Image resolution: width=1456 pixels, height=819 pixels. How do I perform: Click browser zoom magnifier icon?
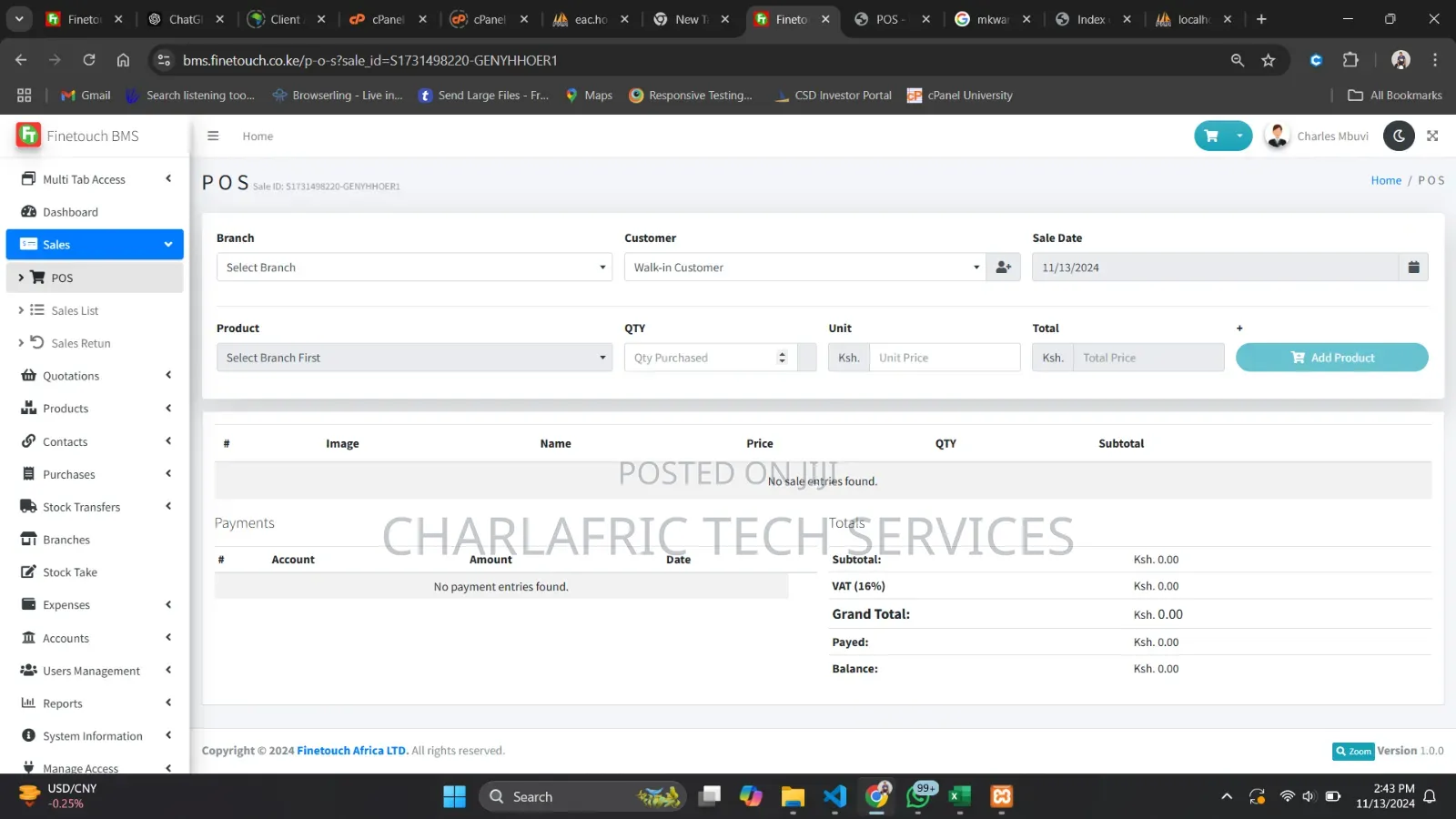click(1237, 60)
